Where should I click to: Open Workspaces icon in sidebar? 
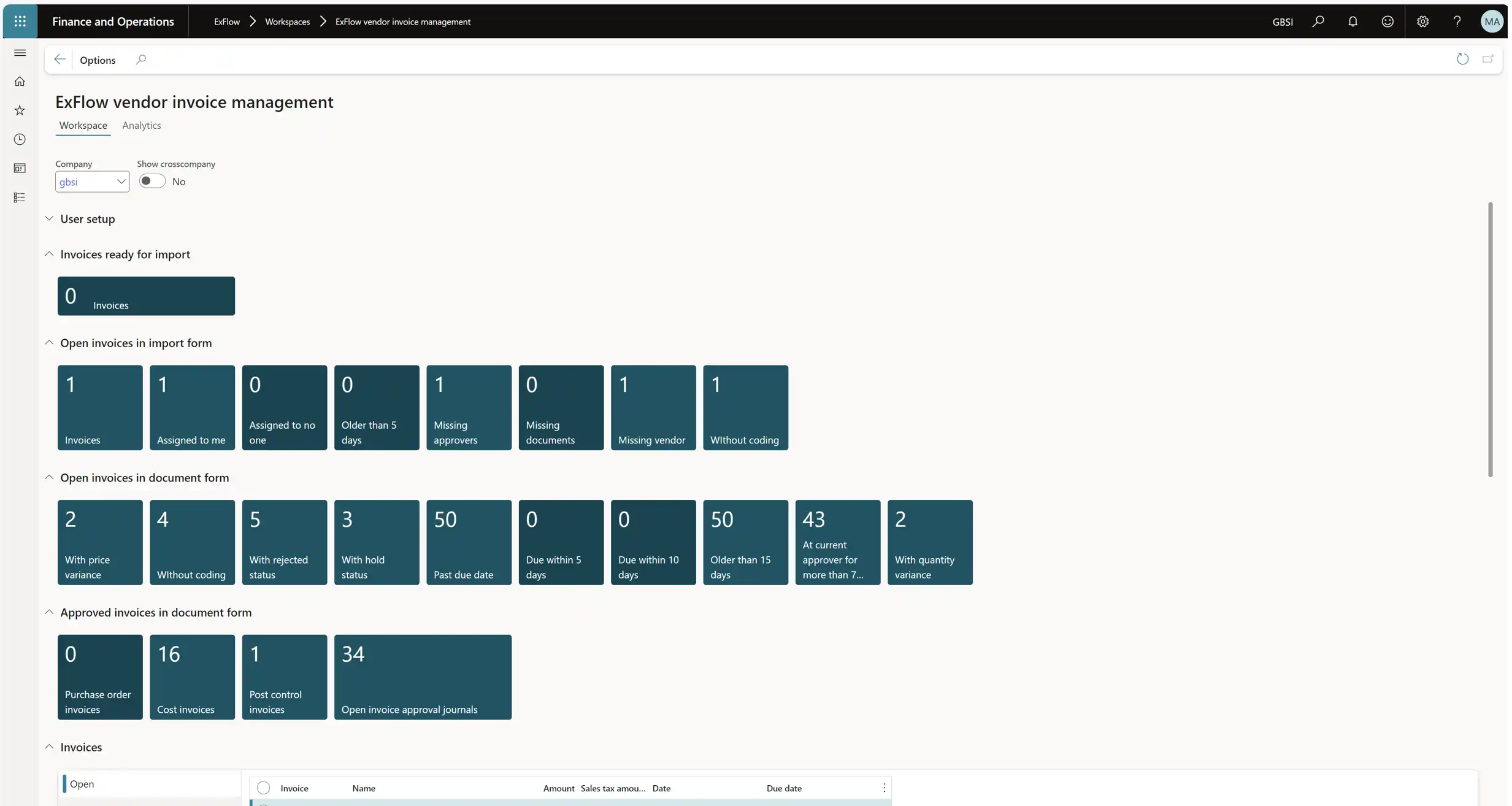click(x=20, y=168)
